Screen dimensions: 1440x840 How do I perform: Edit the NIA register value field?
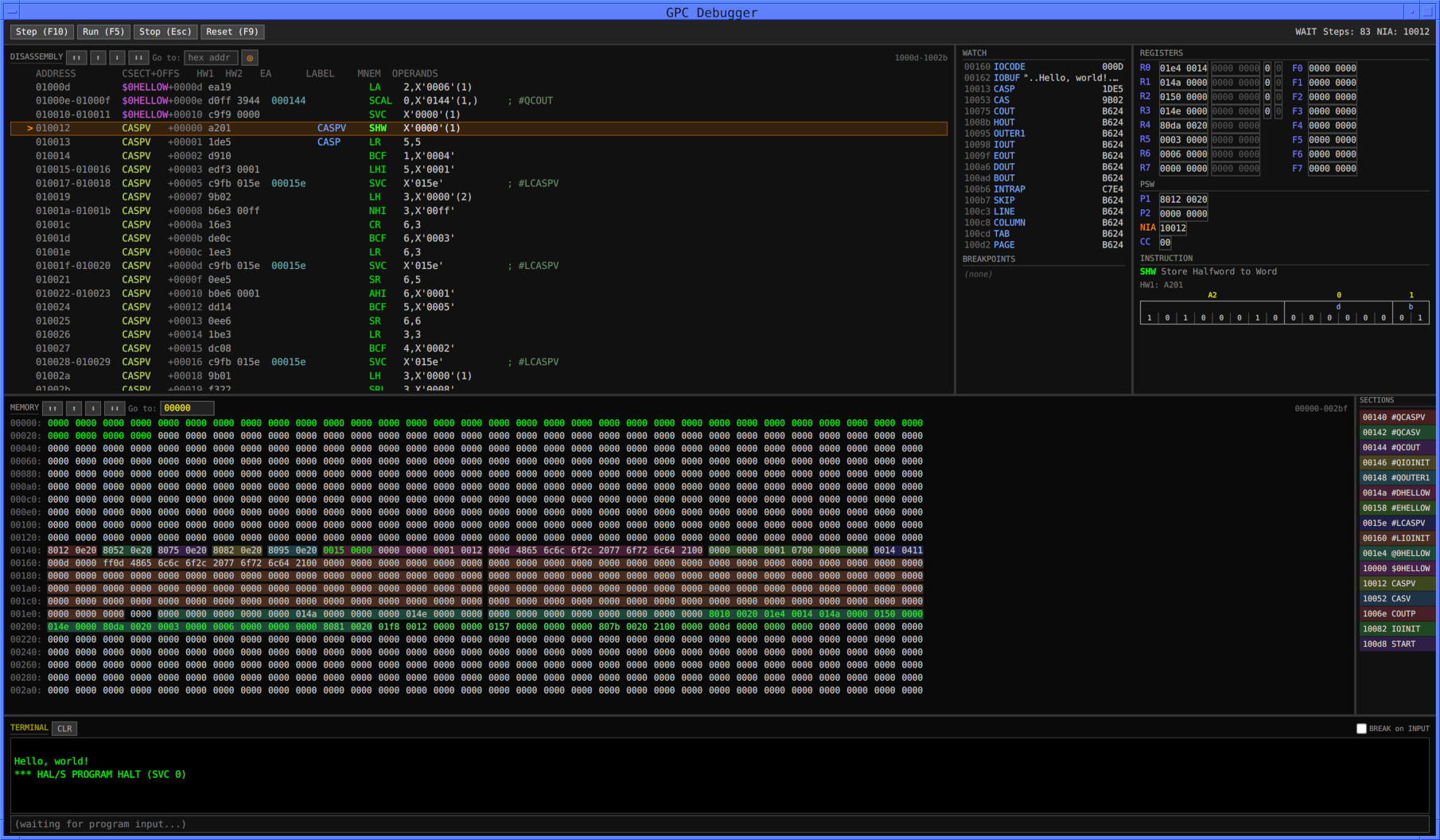[1173, 228]
